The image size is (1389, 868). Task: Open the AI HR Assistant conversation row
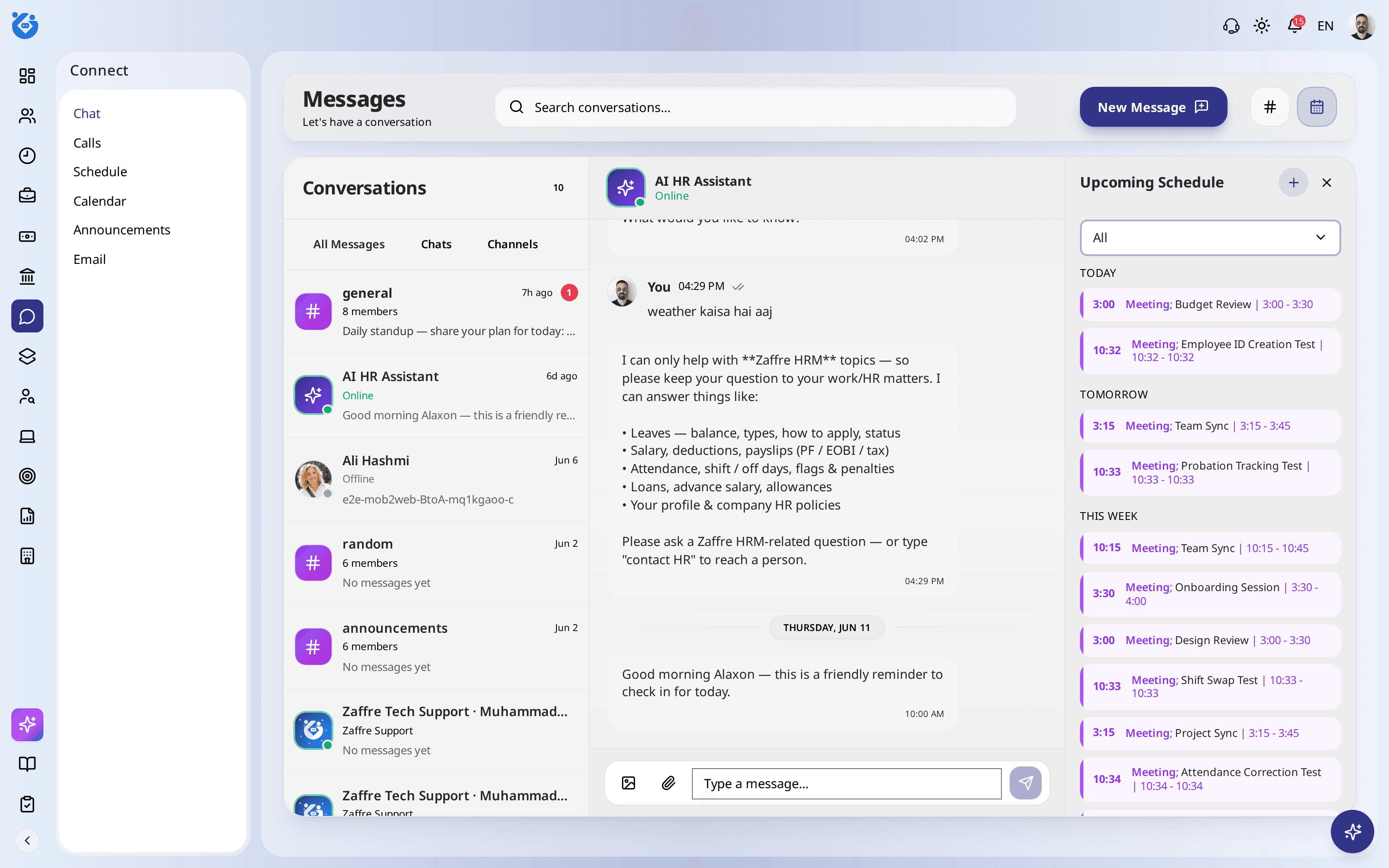pyautogui.click(x=436, y=395)
